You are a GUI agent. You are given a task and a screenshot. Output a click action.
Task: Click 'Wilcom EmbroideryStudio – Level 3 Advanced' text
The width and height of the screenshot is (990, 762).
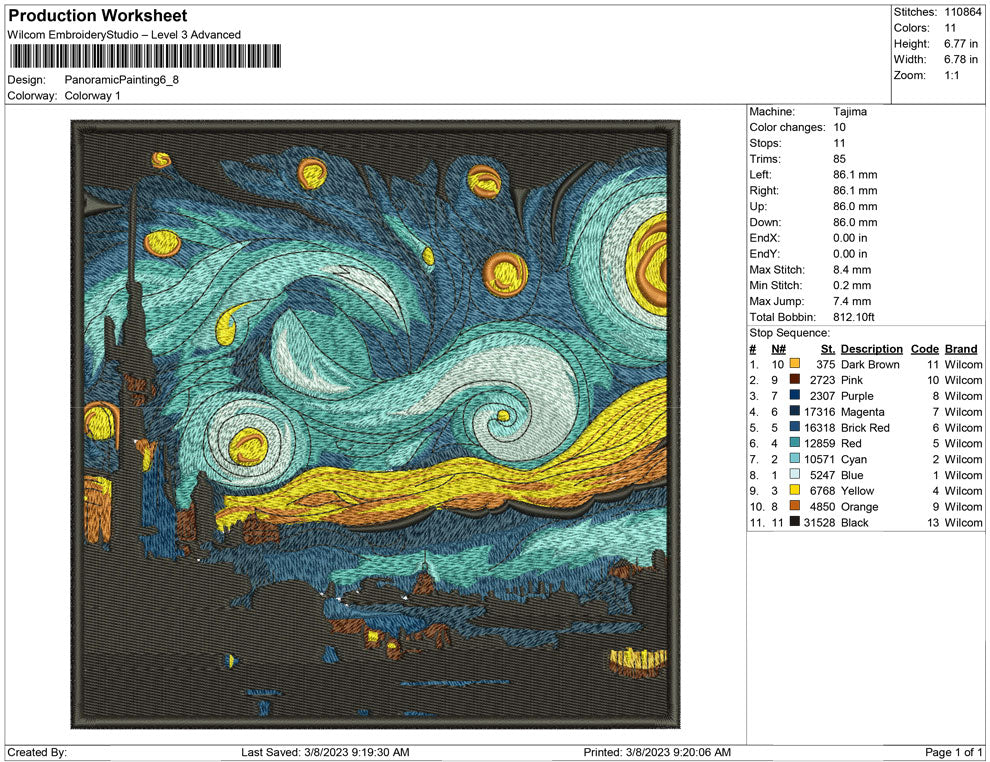click(x=124, y=35)
